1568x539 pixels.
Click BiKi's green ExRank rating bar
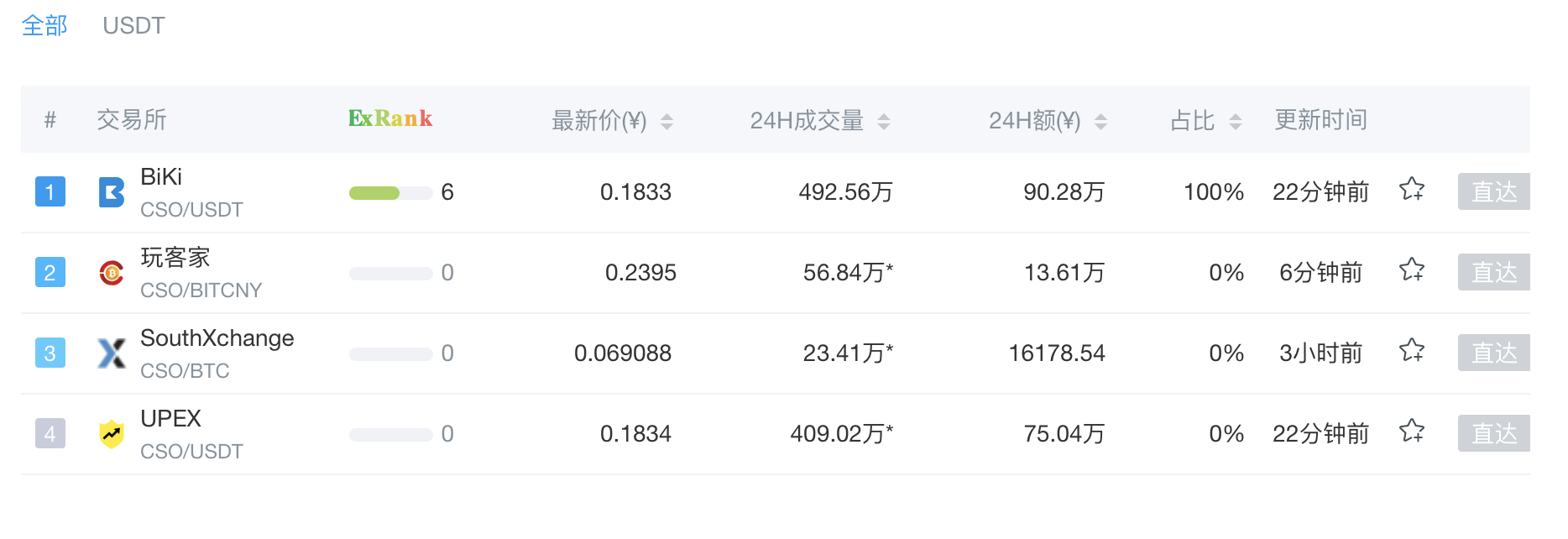[390, 193]
